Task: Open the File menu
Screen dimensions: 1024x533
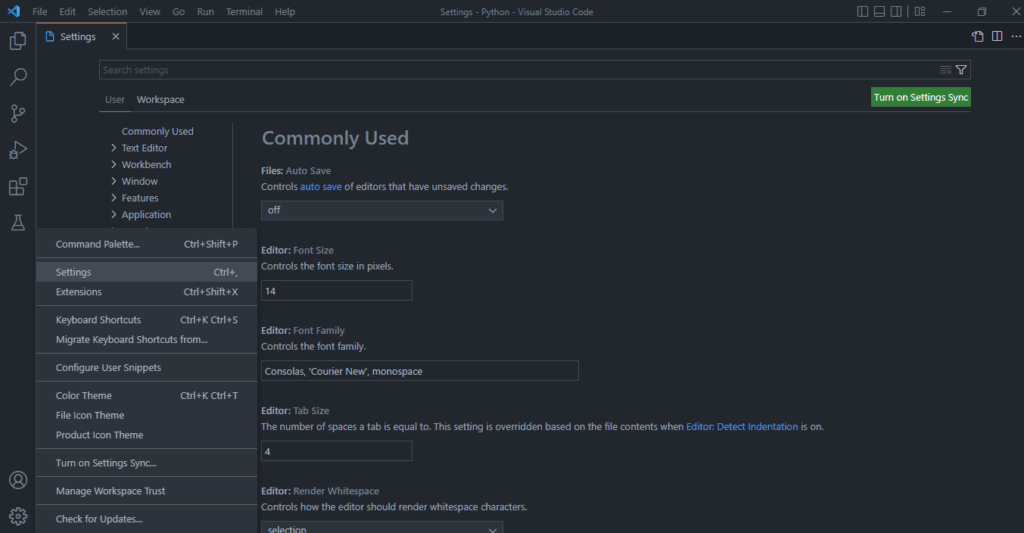Action: tap(40, 12)
